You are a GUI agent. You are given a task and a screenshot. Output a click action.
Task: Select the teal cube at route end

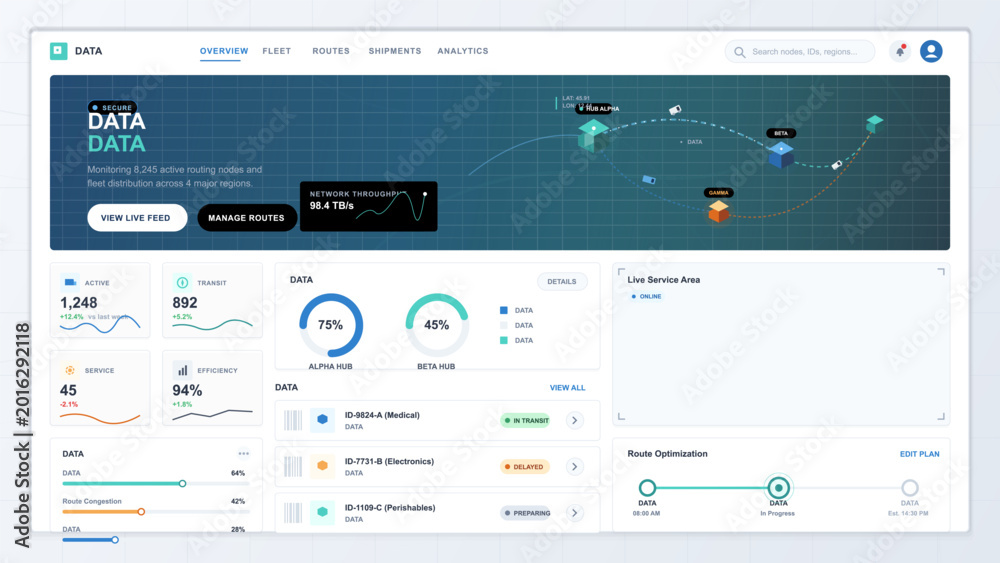[874, 123]
